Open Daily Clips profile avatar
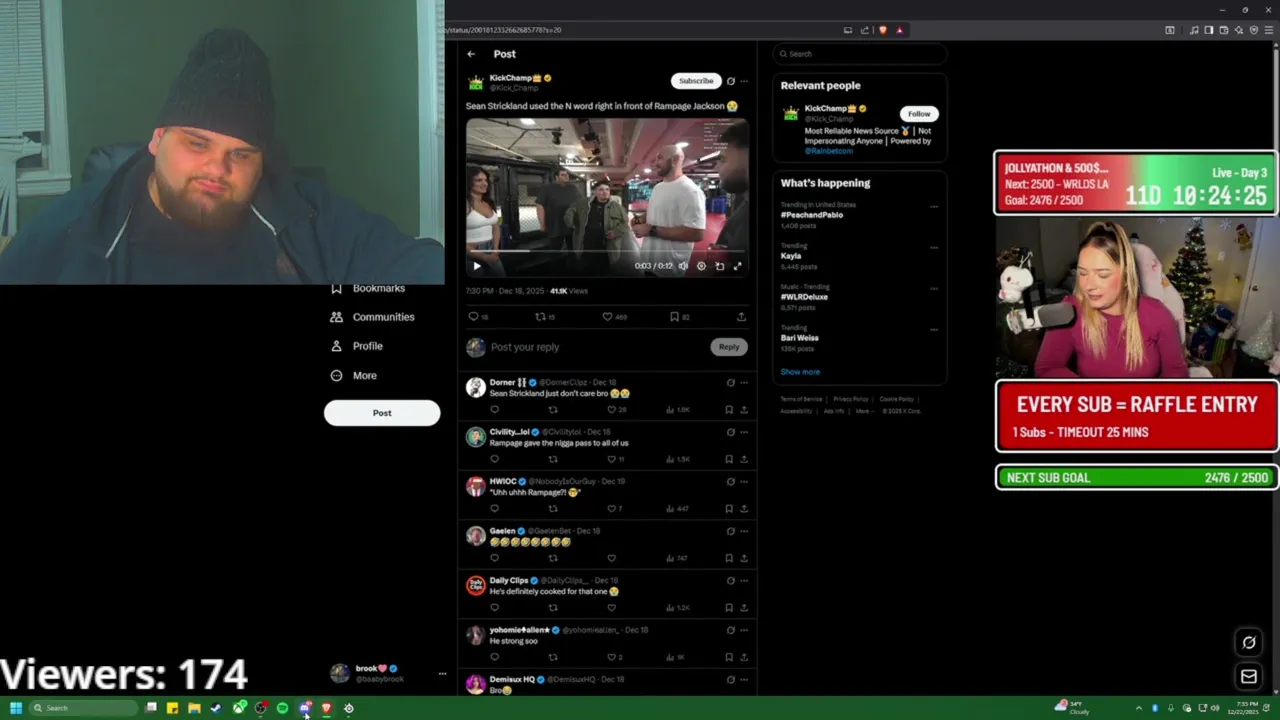 pyautogui.click(x=476, y=585)
